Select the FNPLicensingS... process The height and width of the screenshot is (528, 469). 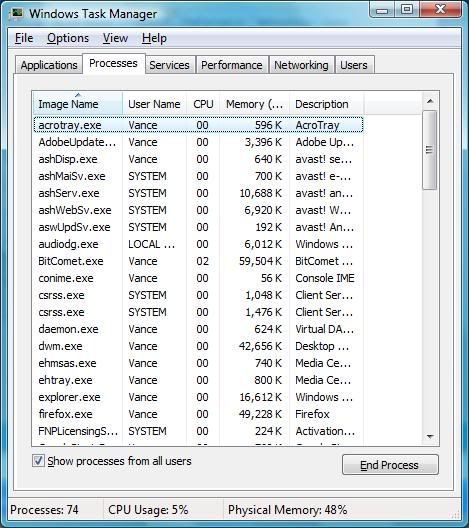199,431
